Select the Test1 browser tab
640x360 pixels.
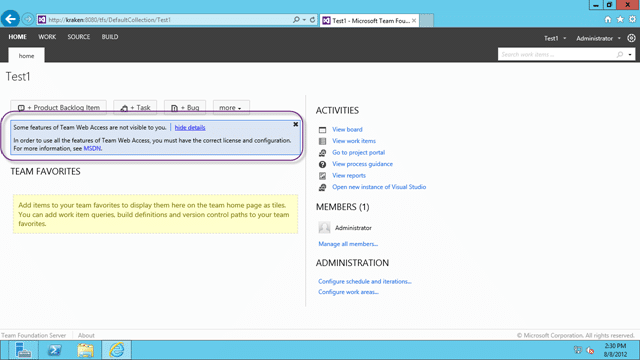(x=369, y=20)
